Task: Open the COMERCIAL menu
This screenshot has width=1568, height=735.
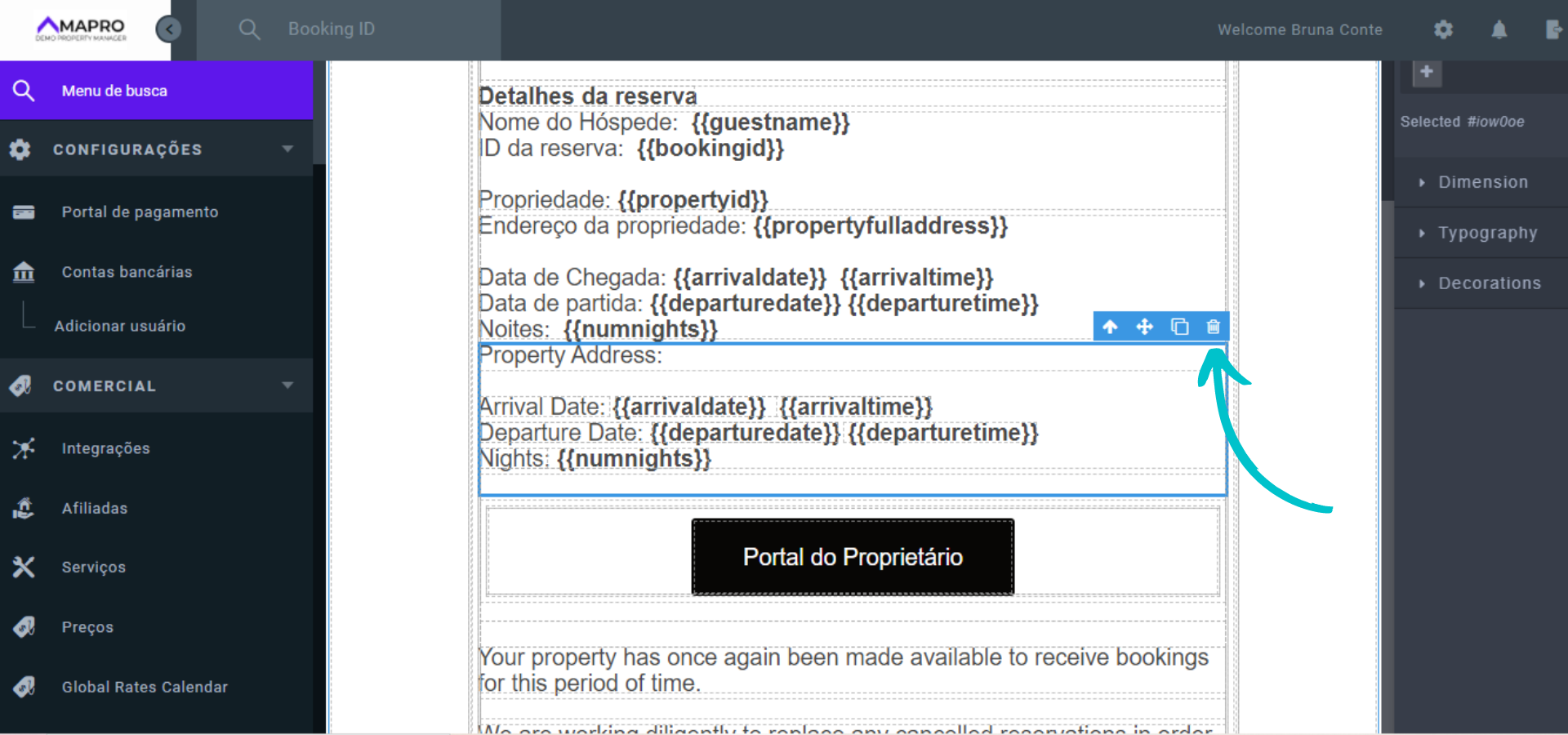Action: (x=287, y=385)
